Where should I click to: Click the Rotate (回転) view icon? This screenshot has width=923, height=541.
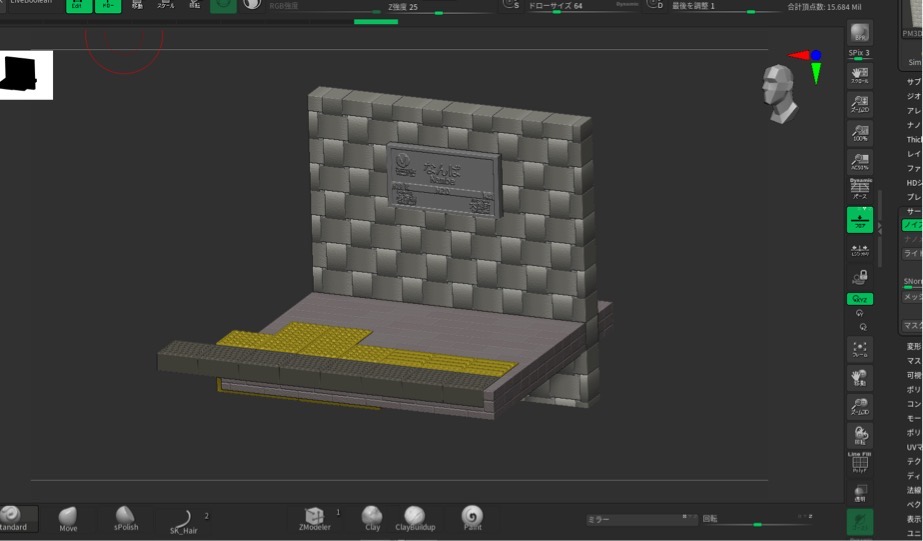coord(859,436)
